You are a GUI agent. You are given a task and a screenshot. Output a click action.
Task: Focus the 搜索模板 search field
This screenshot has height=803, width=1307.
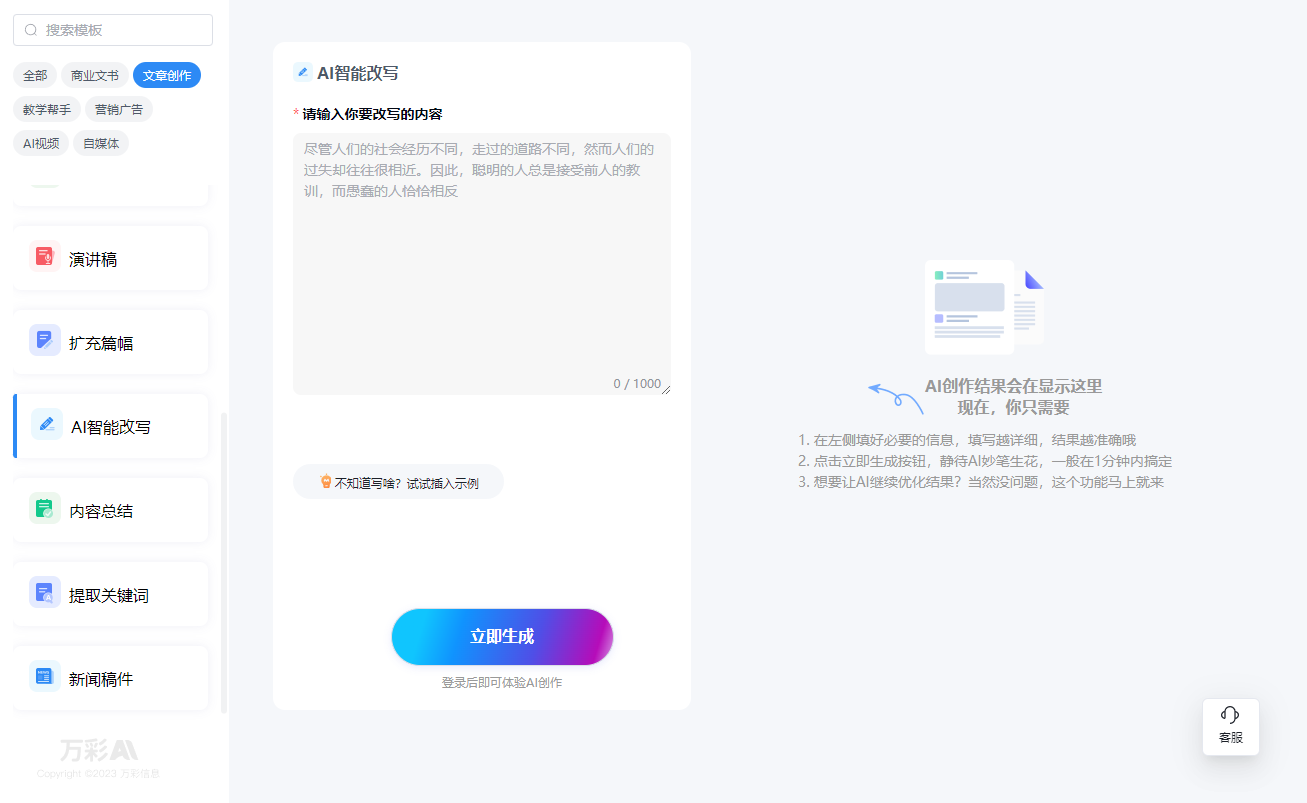pos(113,30)
